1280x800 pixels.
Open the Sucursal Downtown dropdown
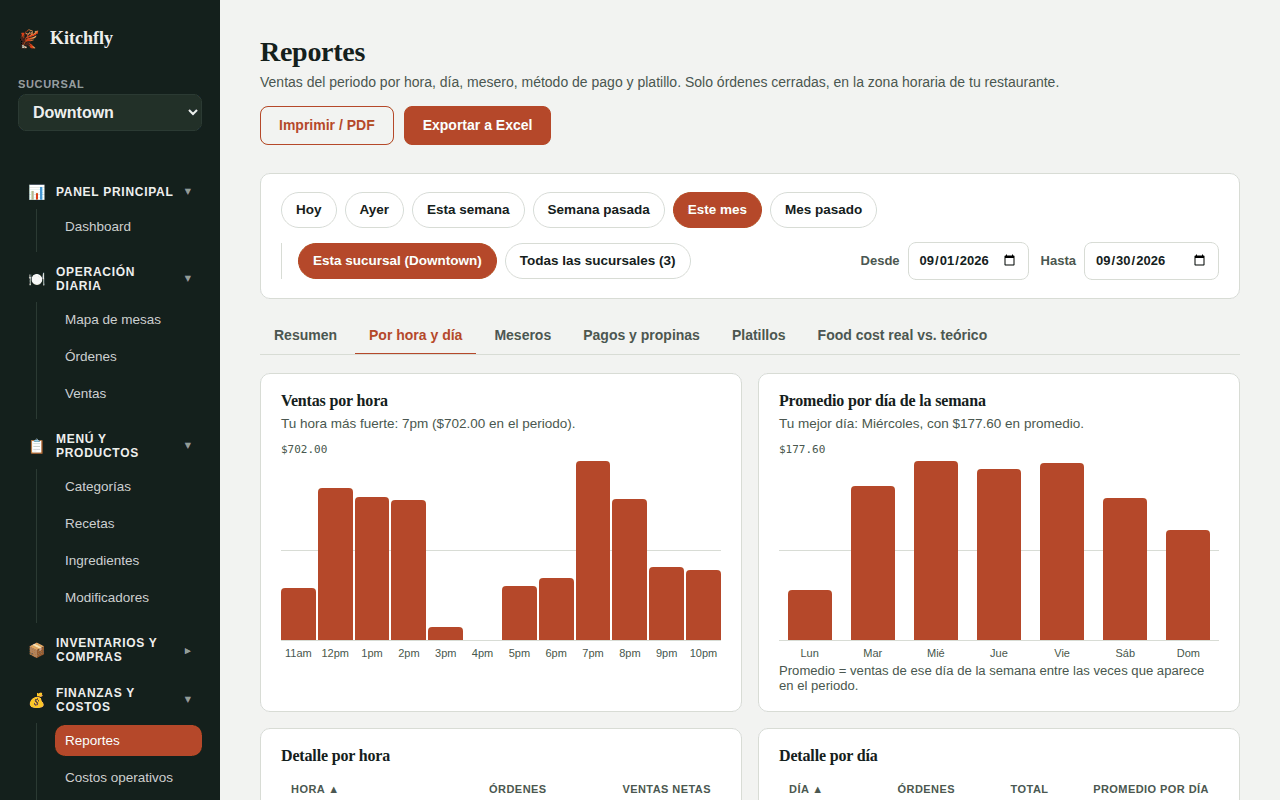pos(110,112)
